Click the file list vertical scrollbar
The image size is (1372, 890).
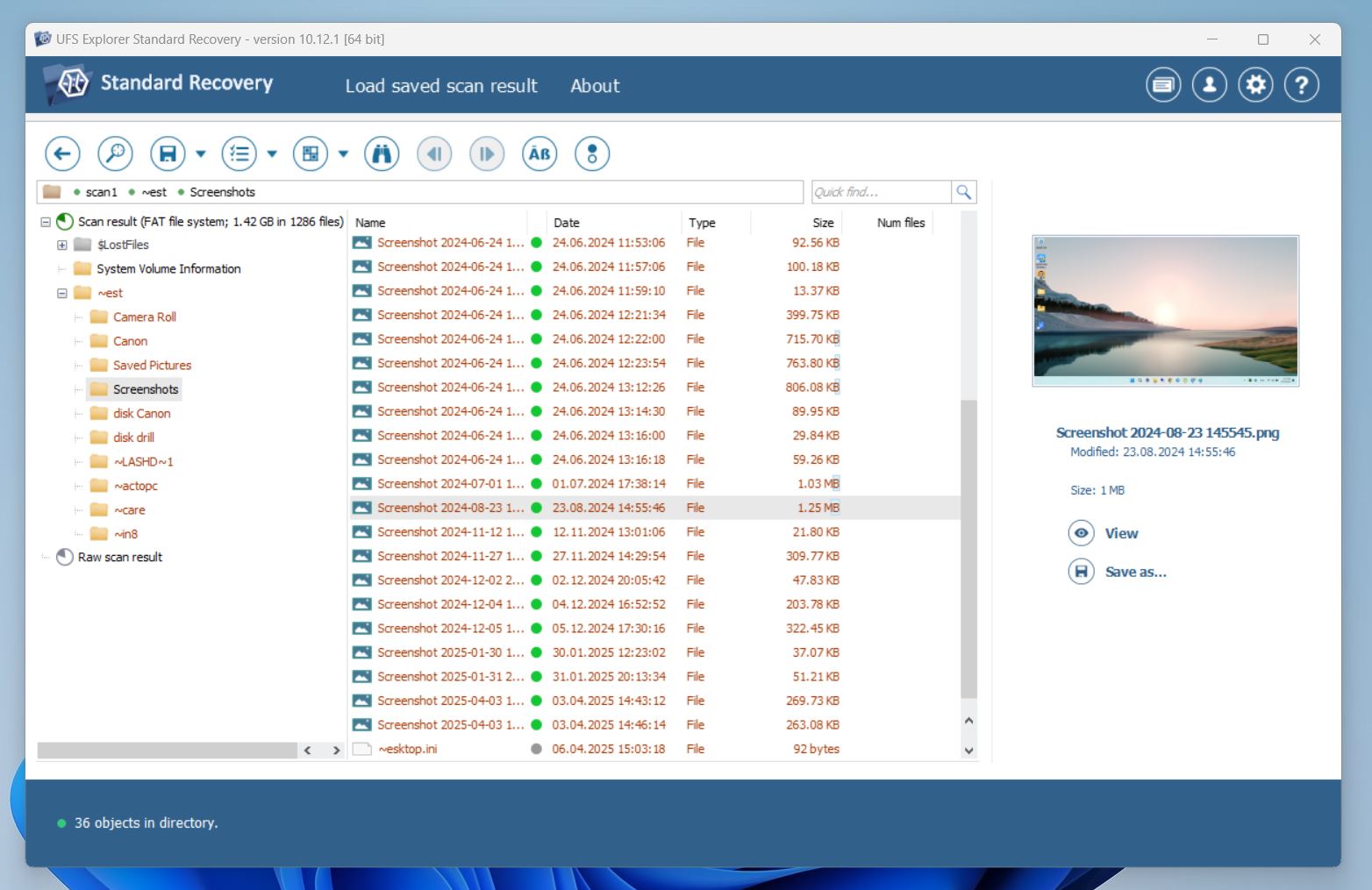click(968, 549)
